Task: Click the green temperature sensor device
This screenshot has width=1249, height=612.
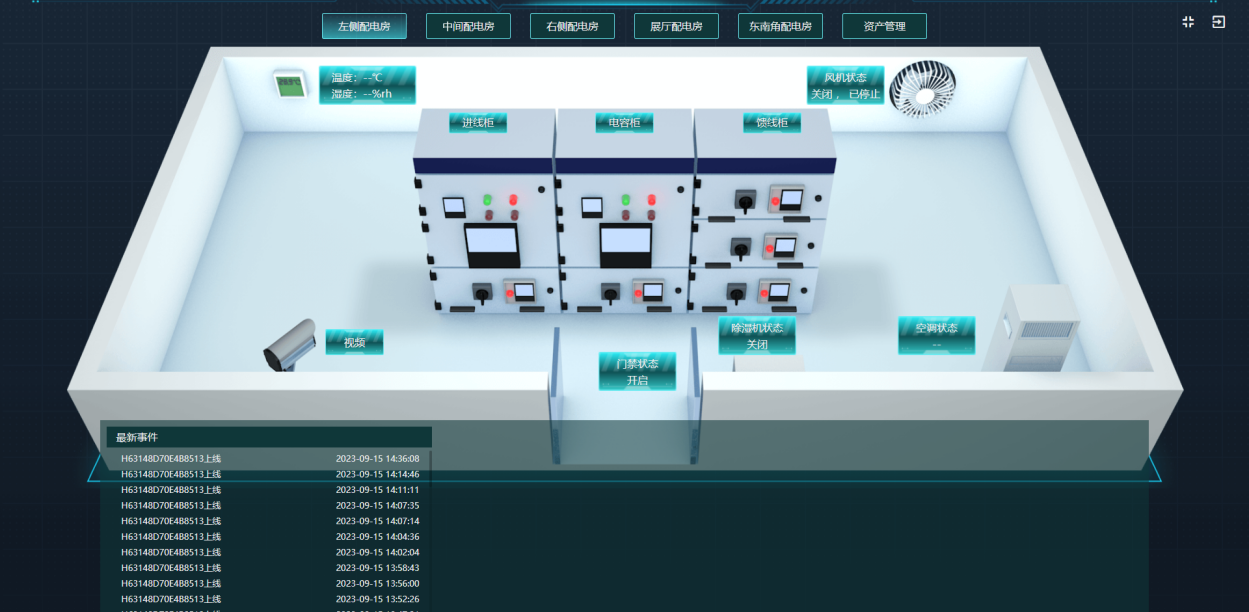Action: point(290,84)
